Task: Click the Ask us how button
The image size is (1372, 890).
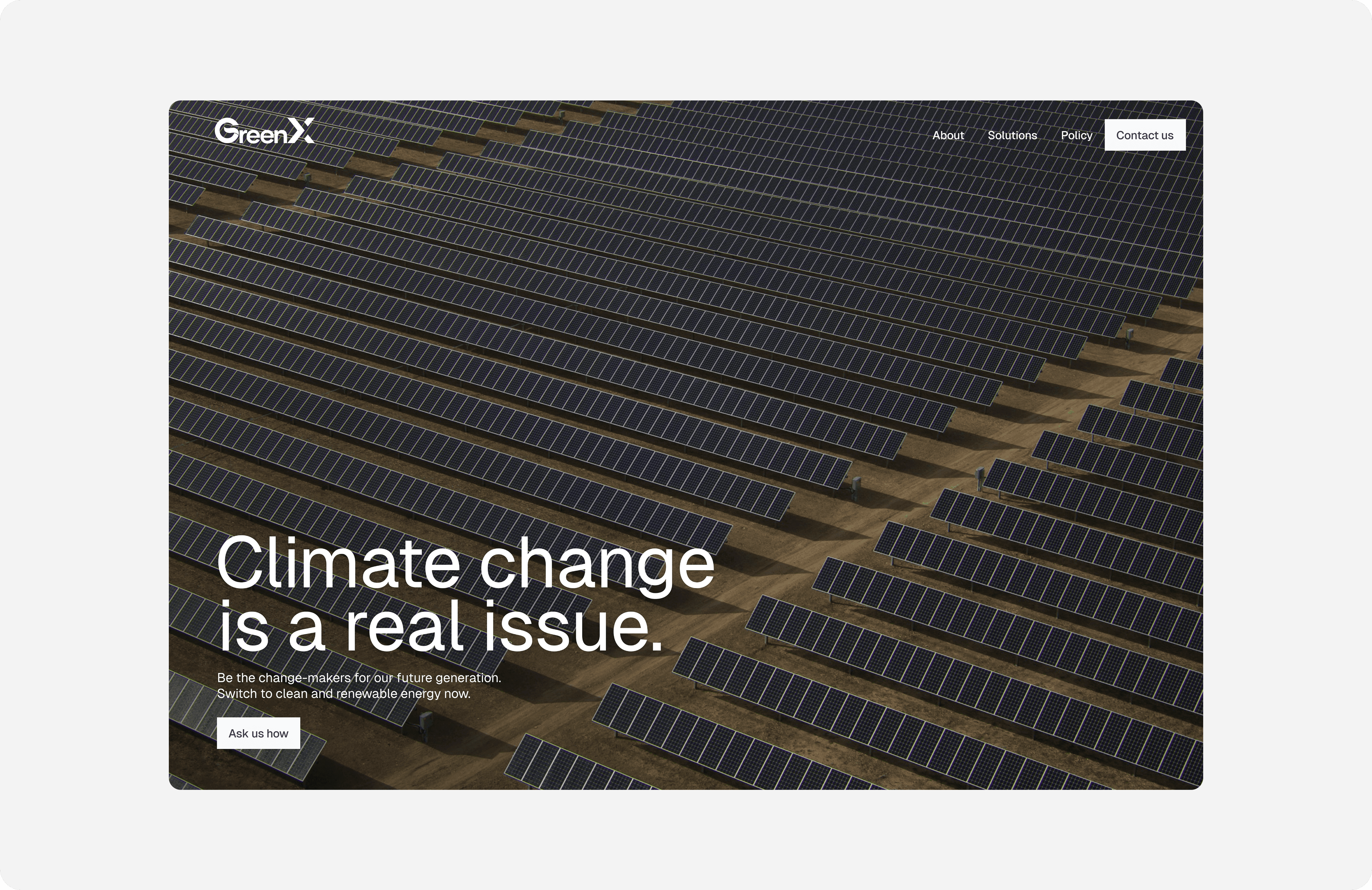Action: tap(258, 733)
